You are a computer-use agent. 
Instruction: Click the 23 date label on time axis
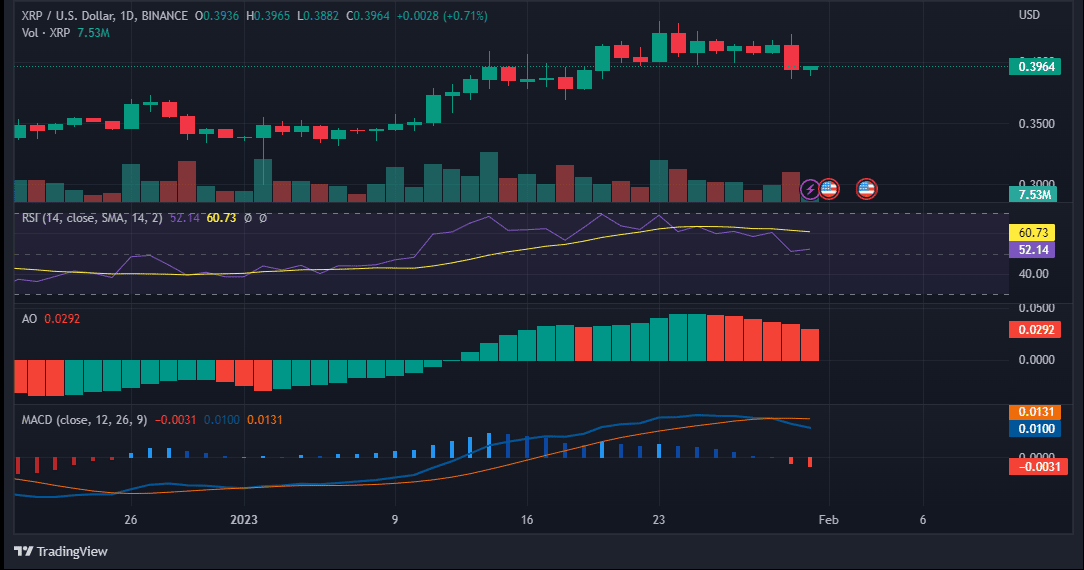659,520
